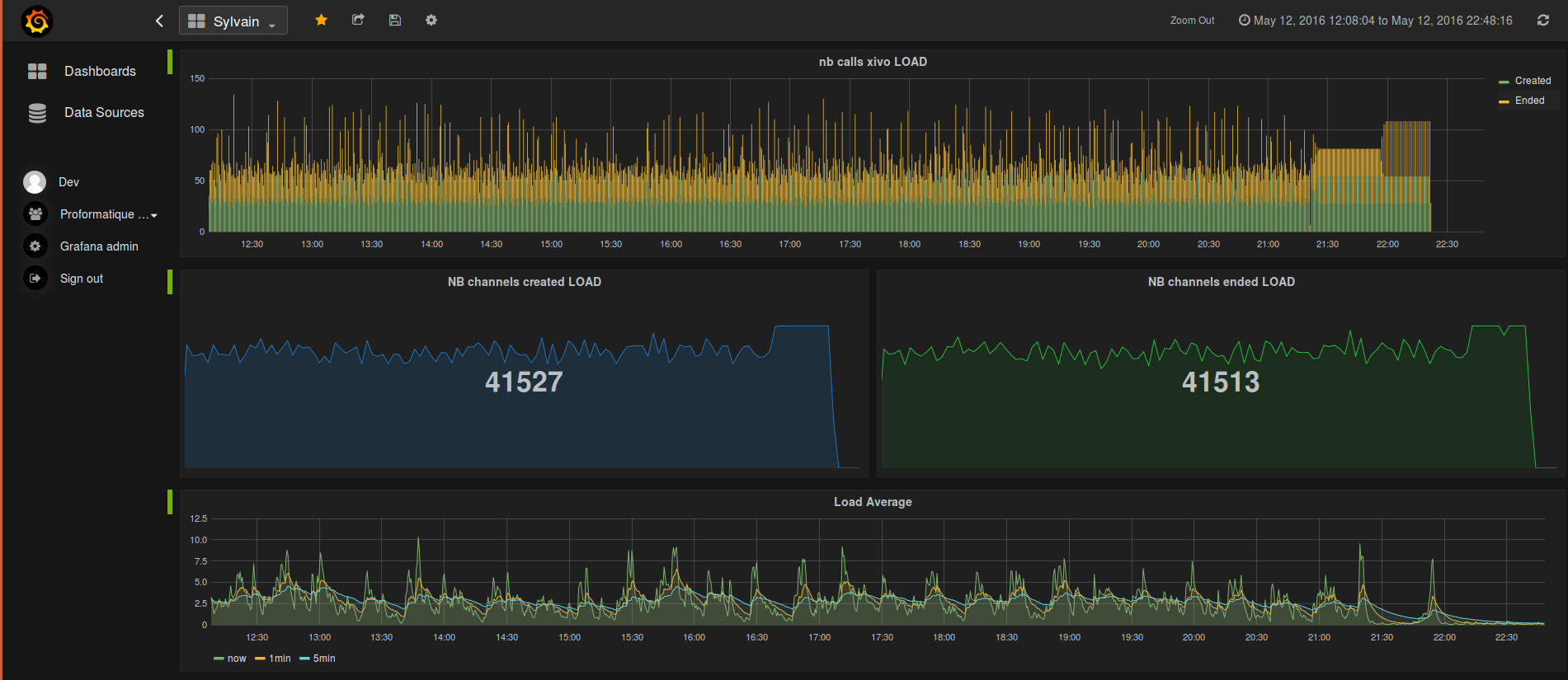Open the Sylvain dashboard selector dropdown
This screenshot has height=680, width=1568.
click(x=233, y=21)
